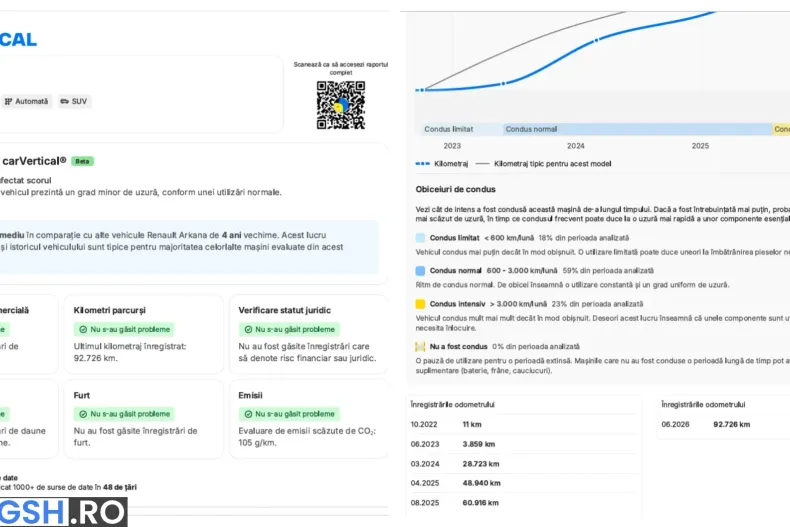Click the Furt card title
790x527 pixels.
pyautogui.click(x=82, y=396)
